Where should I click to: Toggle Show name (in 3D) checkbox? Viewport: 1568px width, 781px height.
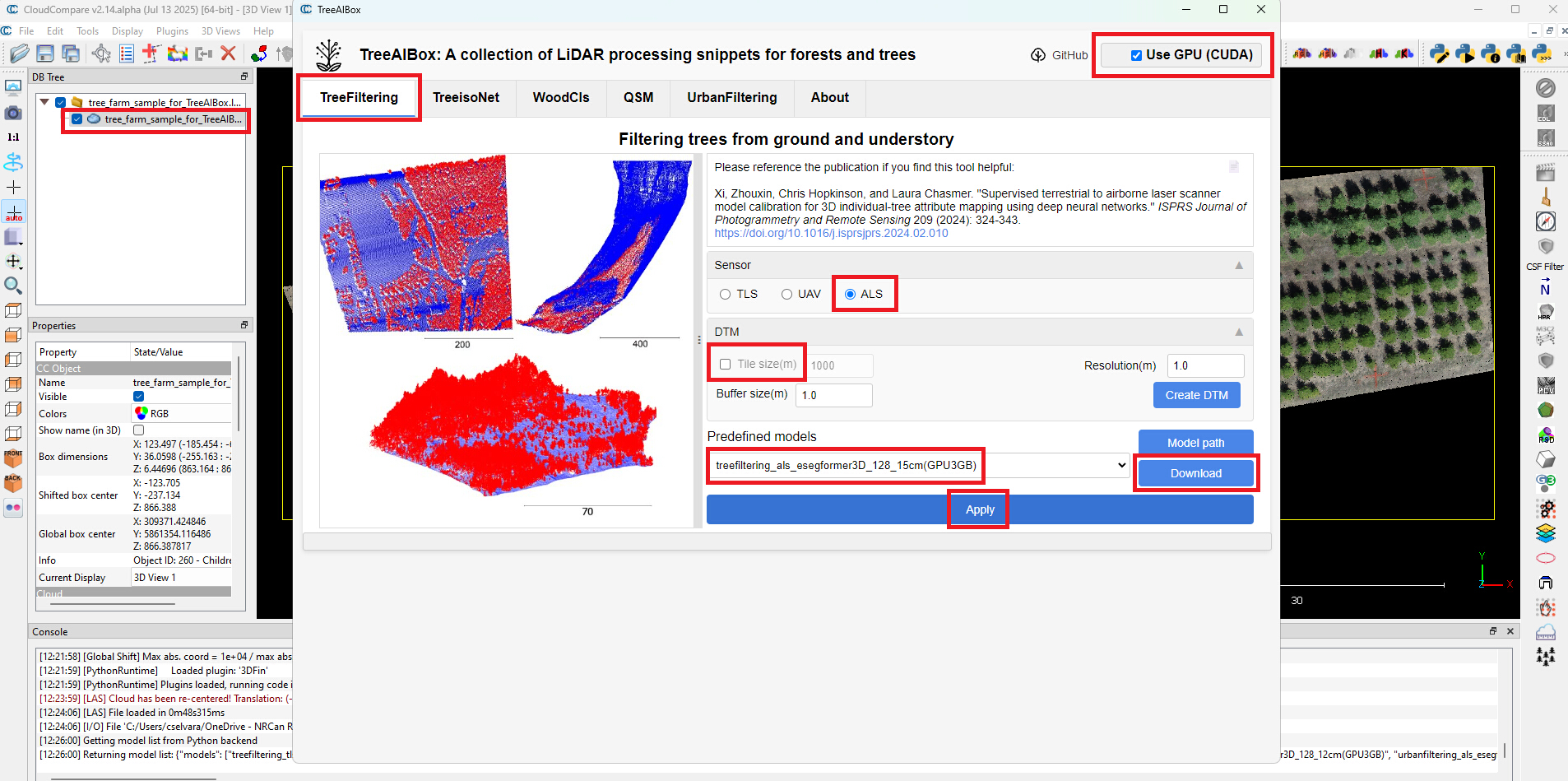pos(139,430)
